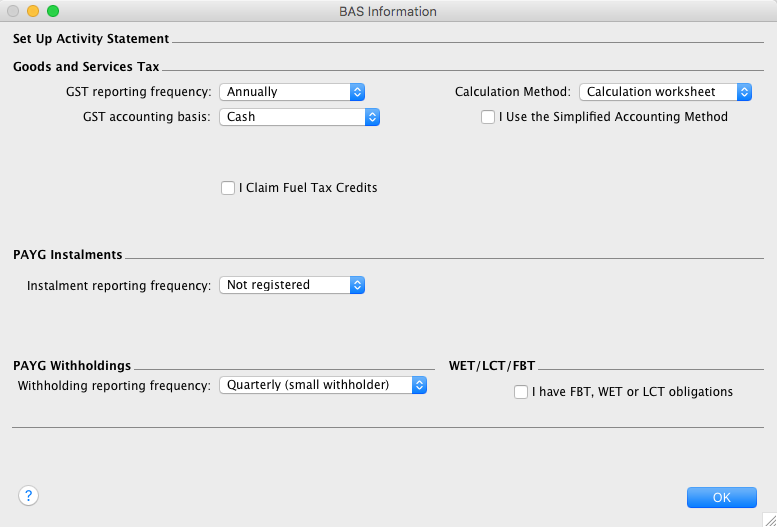Click the resize grip in the window corner

point(768,518)
